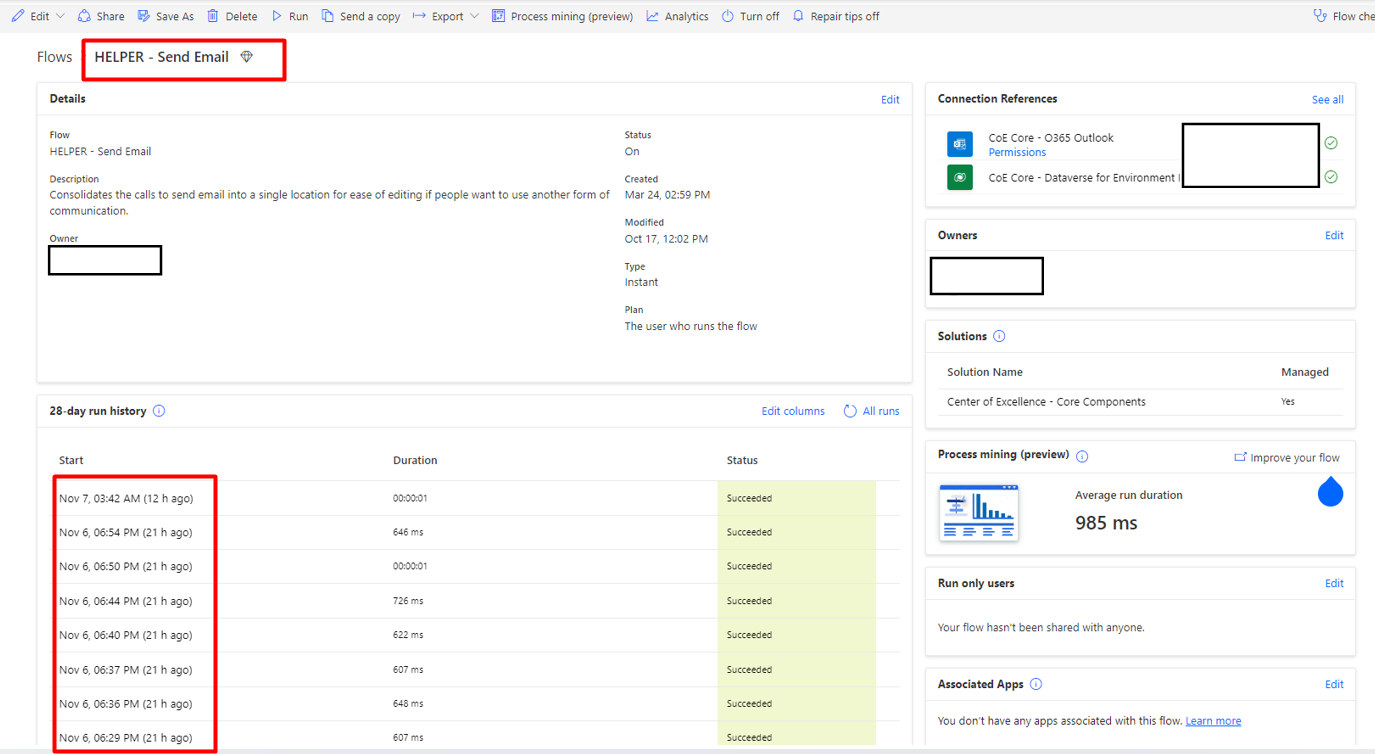Click the Delete flow icon
1375x754 pixels.
[x=231, y=15]
